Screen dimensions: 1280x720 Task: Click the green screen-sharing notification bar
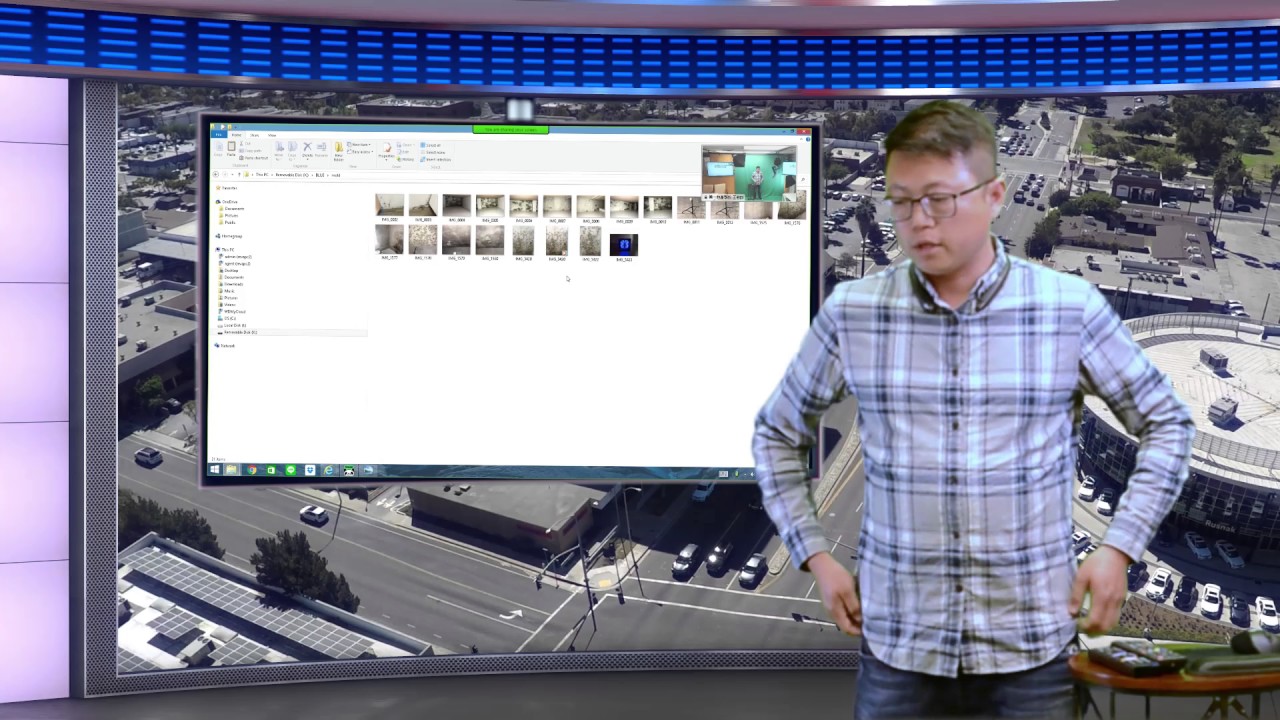(x=510, y=129)
